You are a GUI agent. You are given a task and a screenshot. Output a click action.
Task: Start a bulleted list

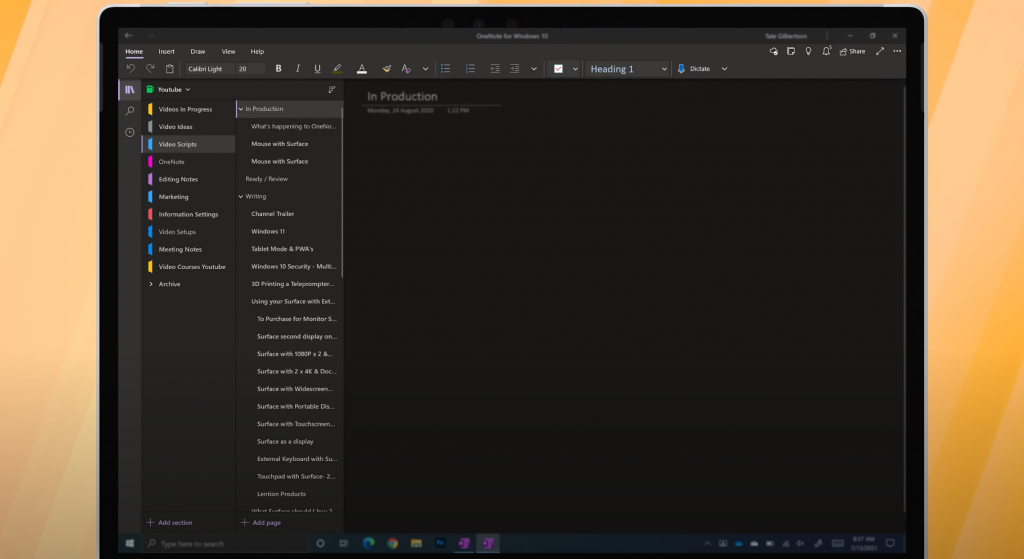pos(445,69)
